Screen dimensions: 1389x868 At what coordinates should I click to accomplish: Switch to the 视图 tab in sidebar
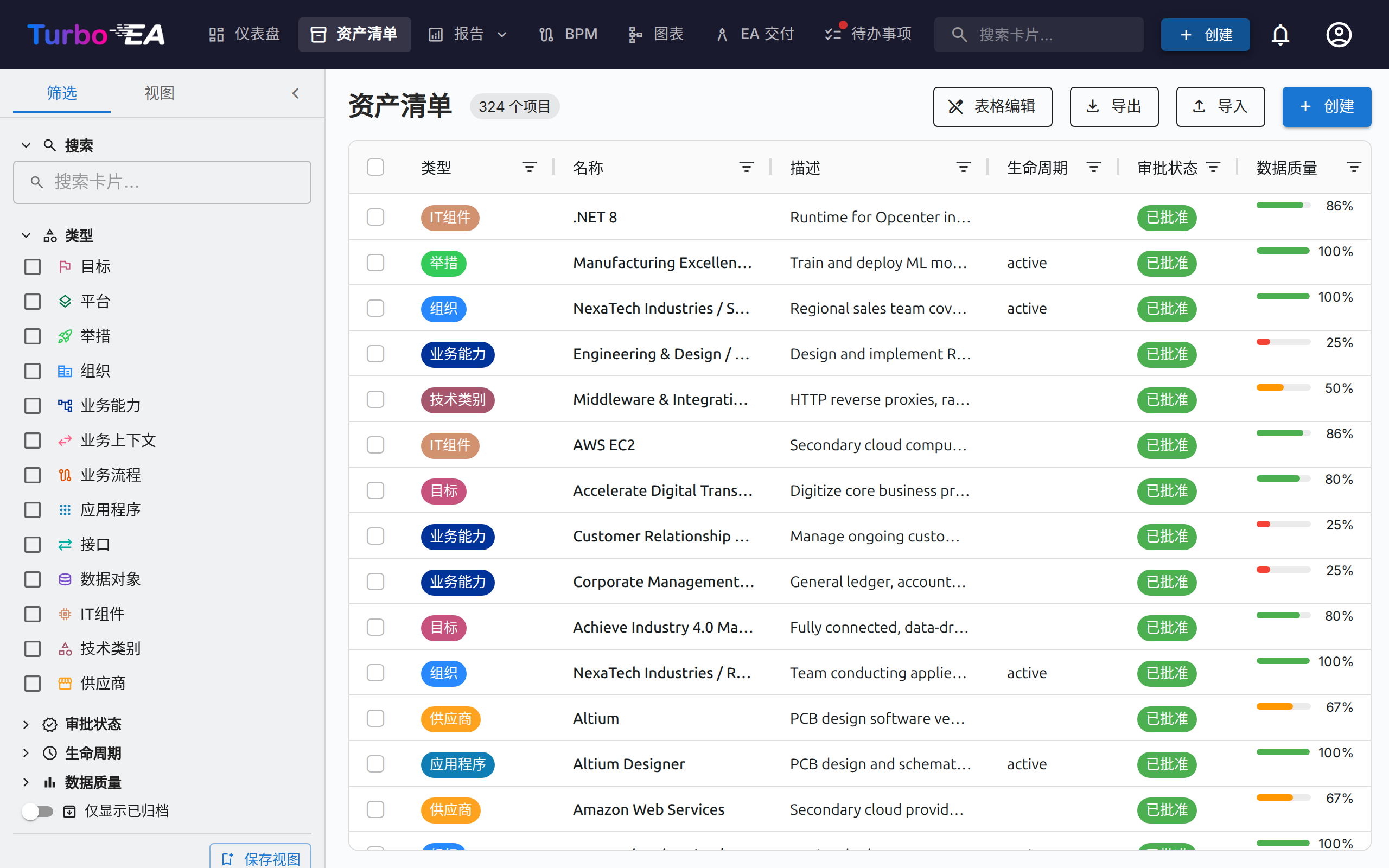159,93
